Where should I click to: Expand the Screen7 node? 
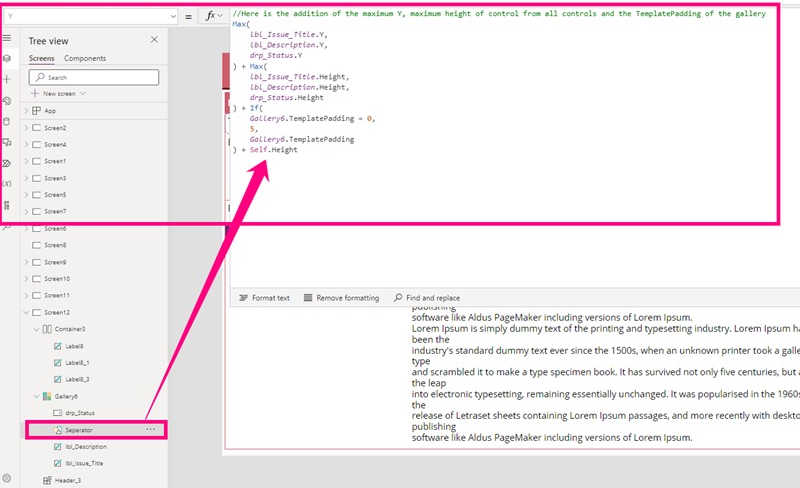coord(26,211)
